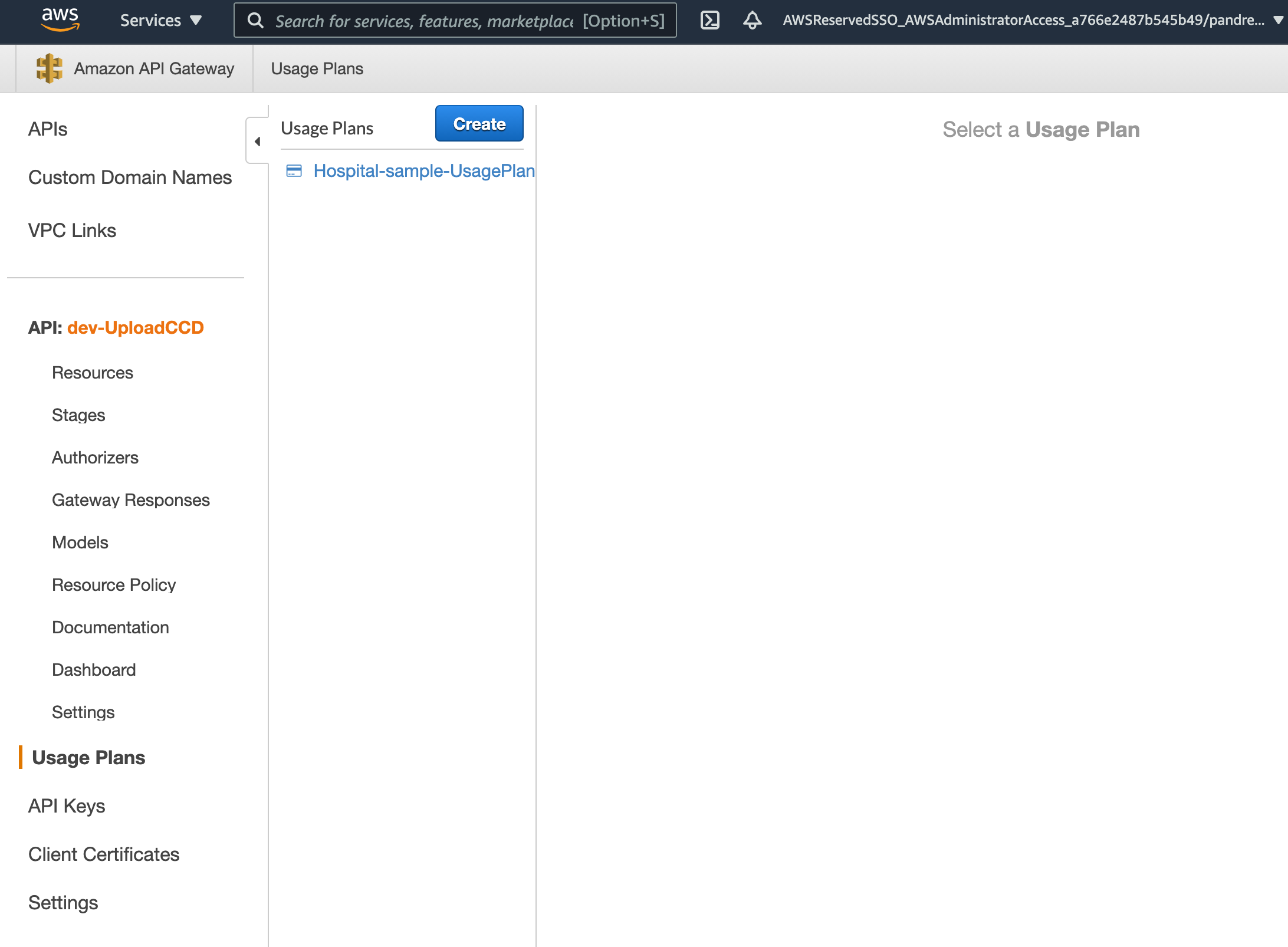Click into the services search field

[423, 21]
